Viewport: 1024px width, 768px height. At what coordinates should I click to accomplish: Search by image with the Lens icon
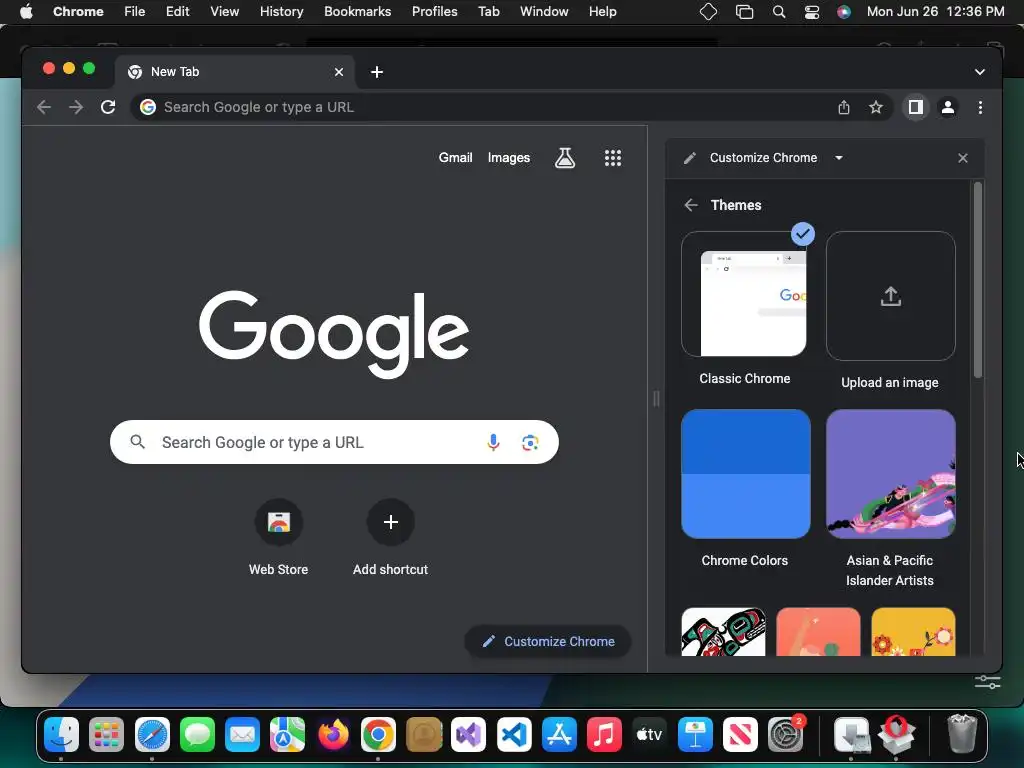530,443
